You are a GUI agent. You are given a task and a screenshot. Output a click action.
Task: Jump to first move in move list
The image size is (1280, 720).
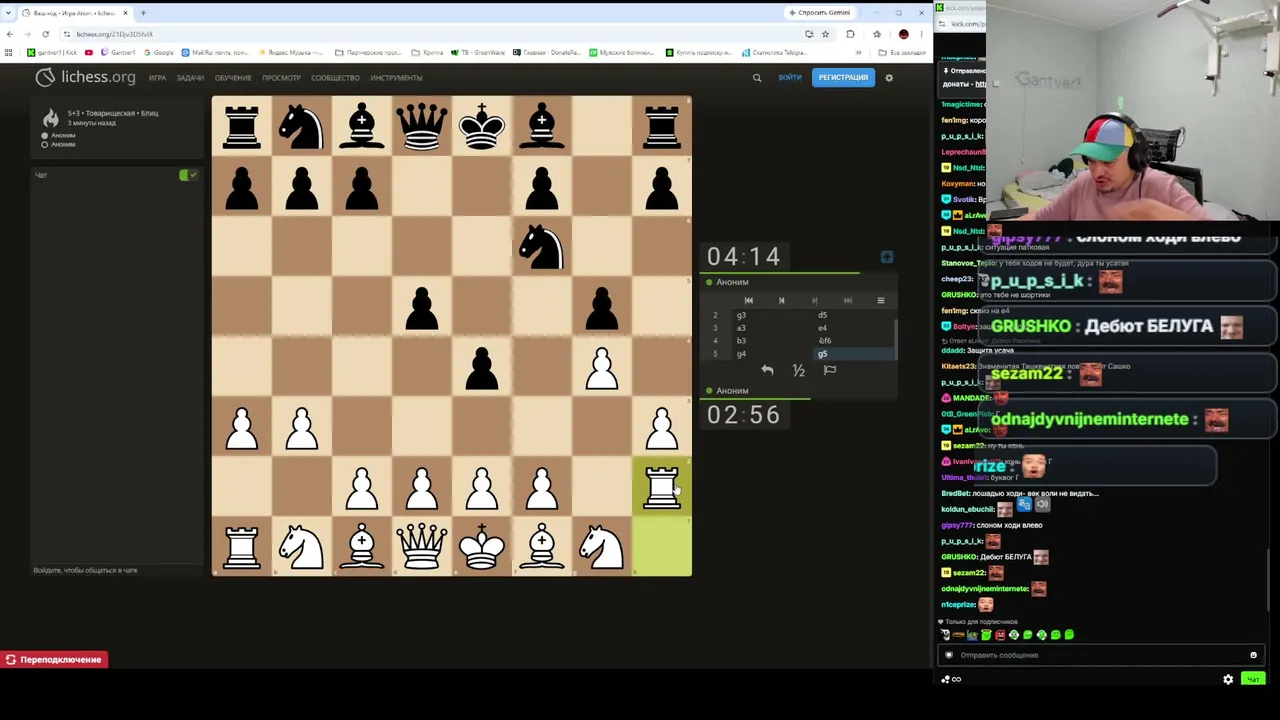click(x=748, y=300)
